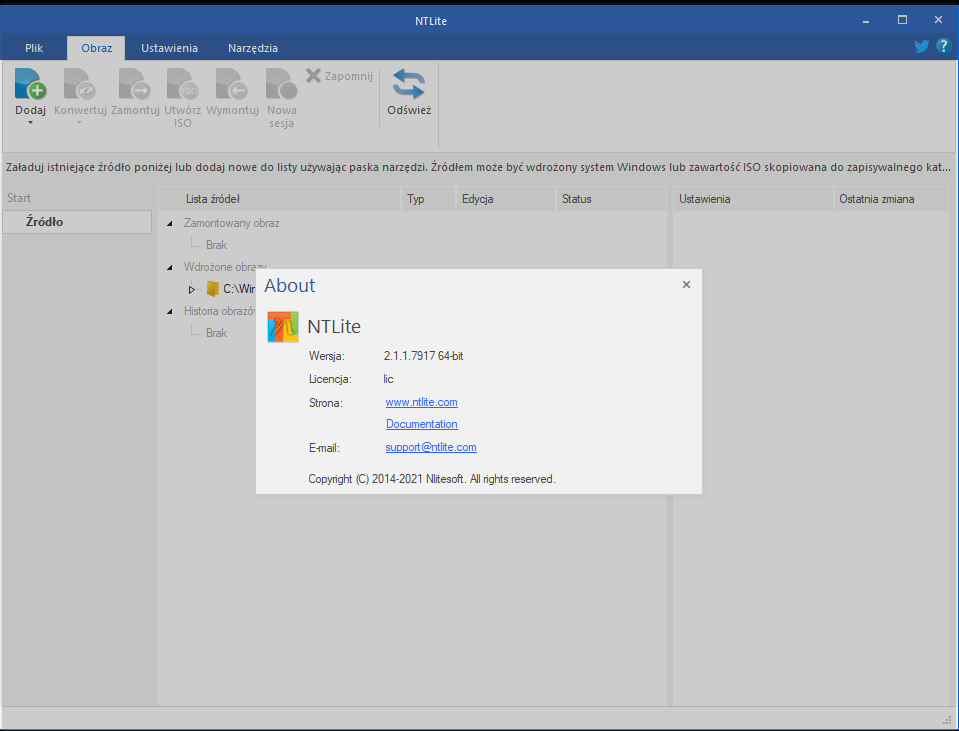Image resolution: width=959 pixels, height=731 pixels.
Task: Refresh with the Odśwież icon
Action: (x=409, y=84)
